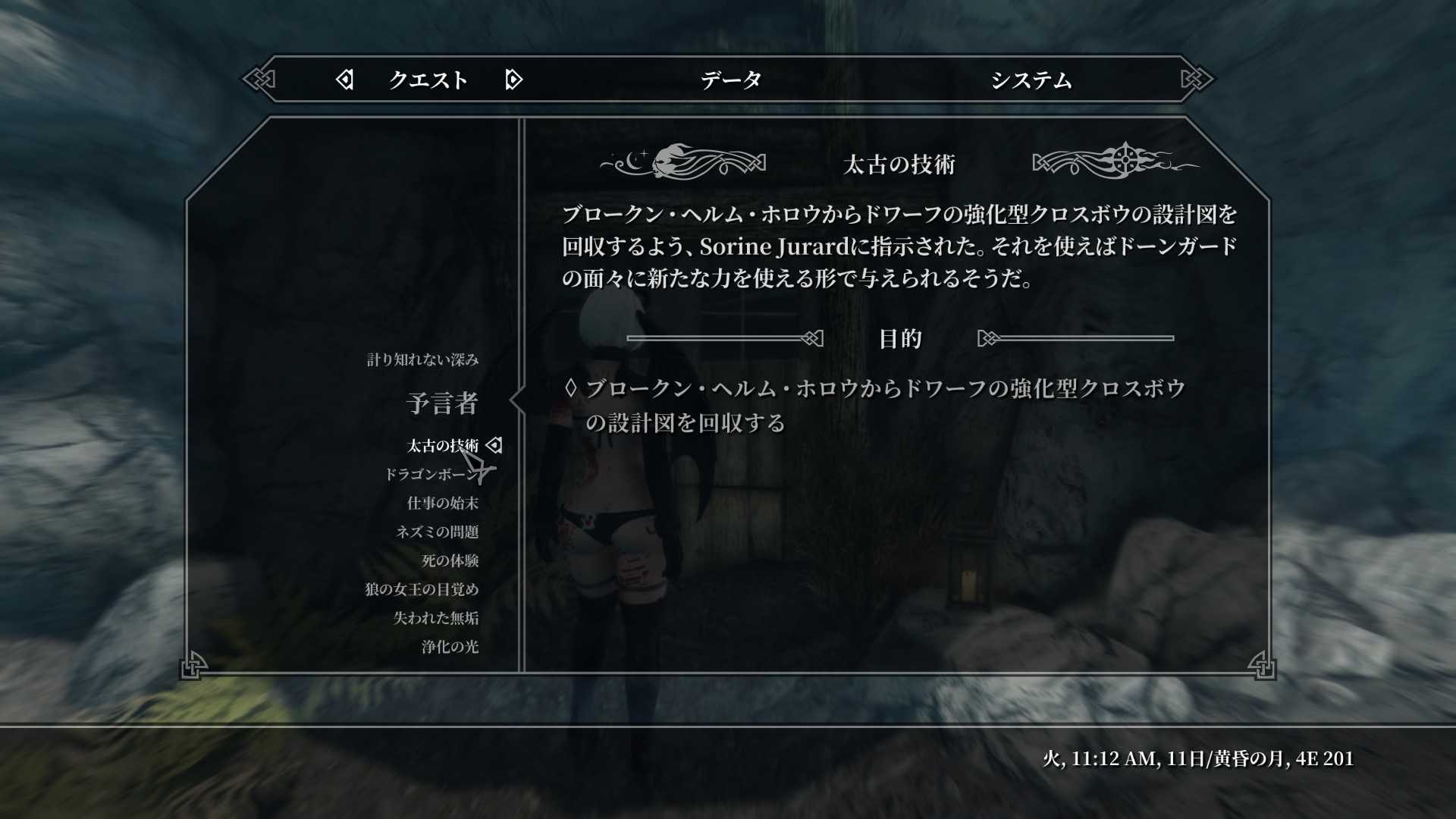Select quest 予言者 in list
1456x819 pixels.
click(x=442, y=403)
